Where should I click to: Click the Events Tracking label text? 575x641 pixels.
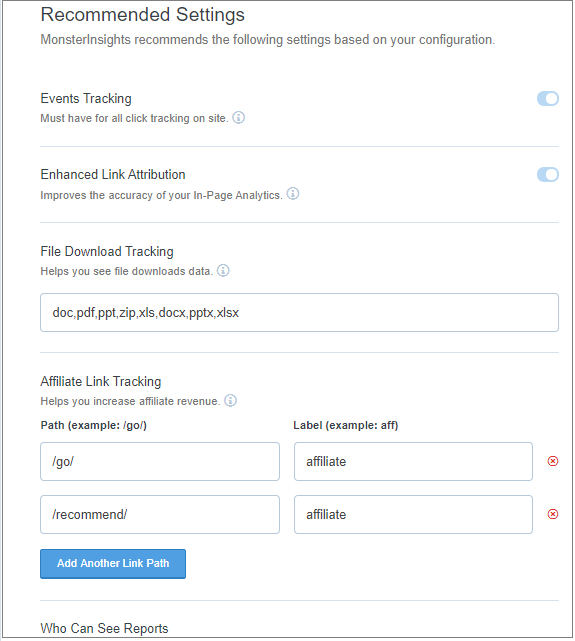pos(86,99)
